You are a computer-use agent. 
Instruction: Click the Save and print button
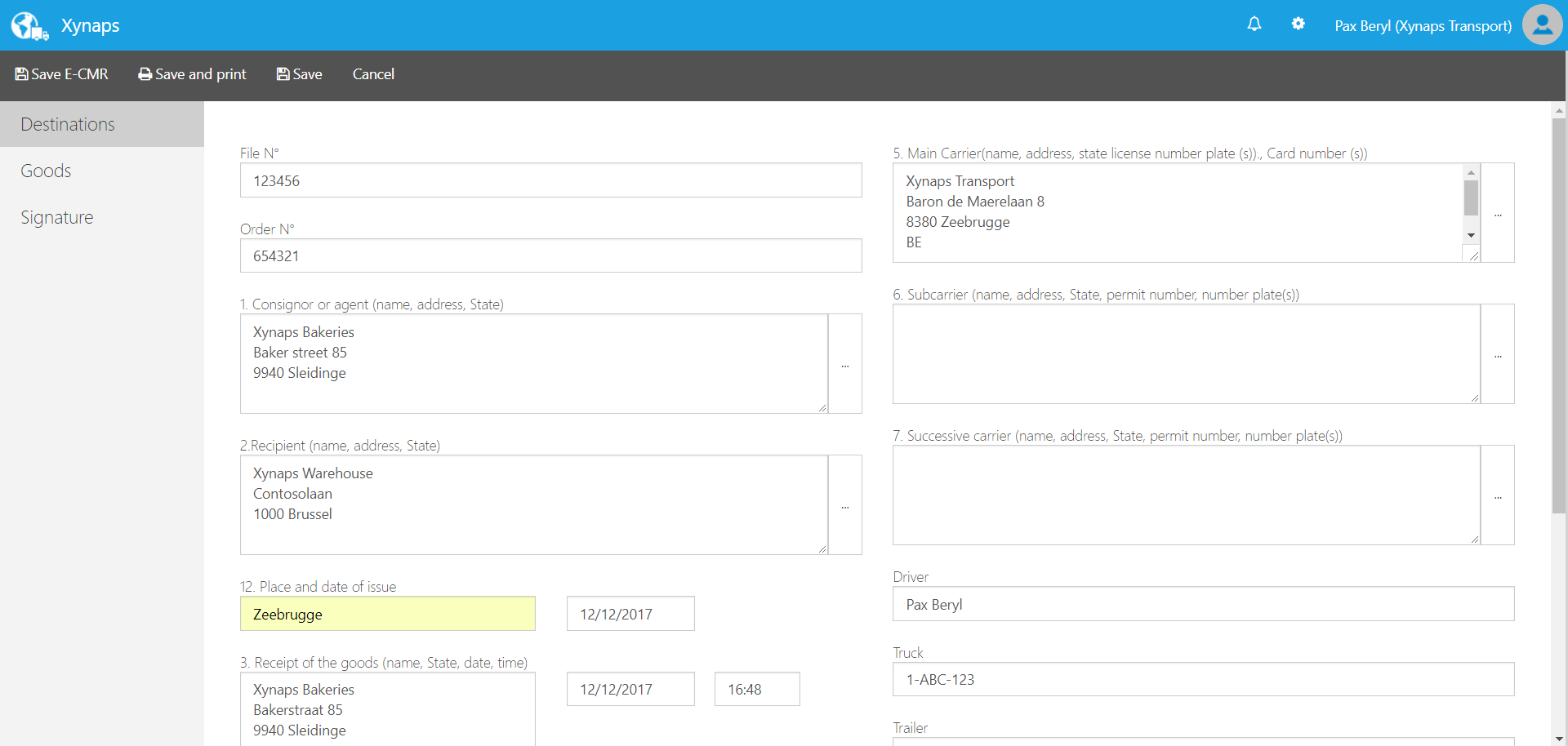(192, 73)
